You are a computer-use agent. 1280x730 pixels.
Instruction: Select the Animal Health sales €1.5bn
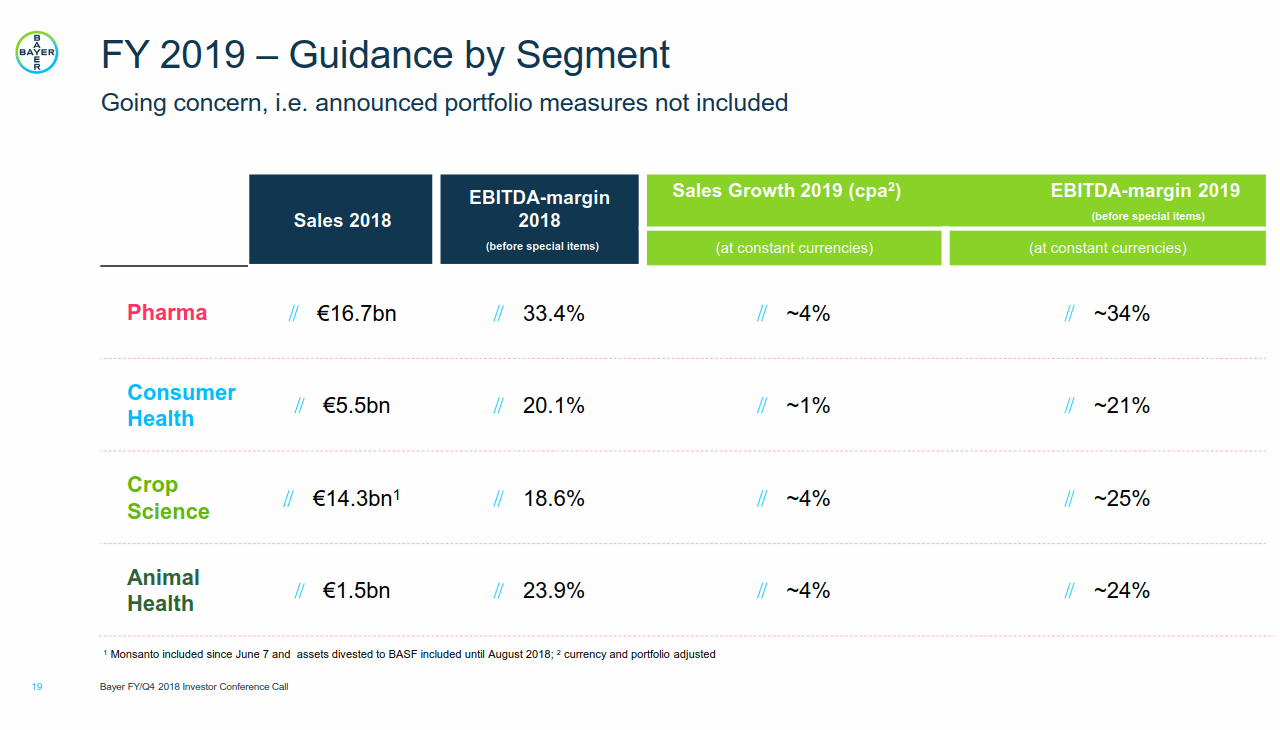coord(356,591)
